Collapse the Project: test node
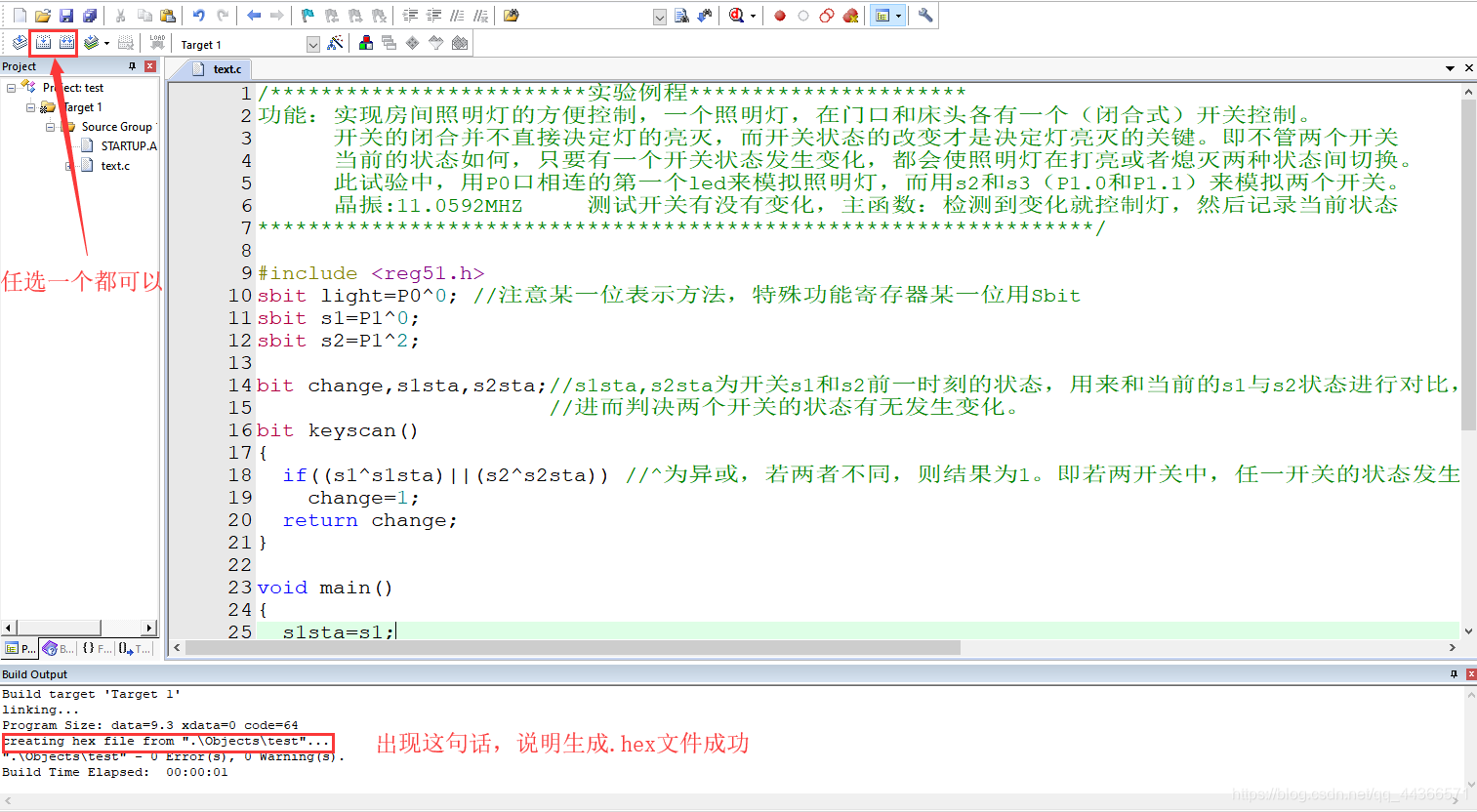The width and height of the screenshot is (1477, 812). [x=12, y=88]
